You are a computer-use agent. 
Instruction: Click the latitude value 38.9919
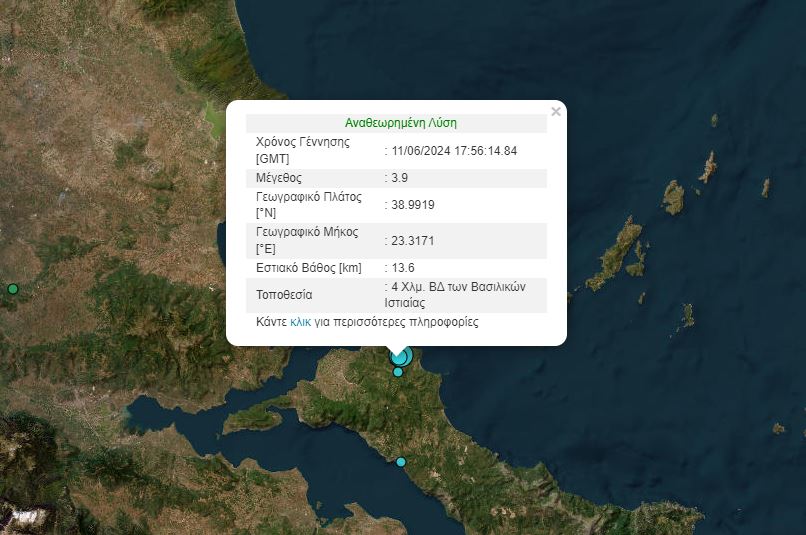point(413,205)
